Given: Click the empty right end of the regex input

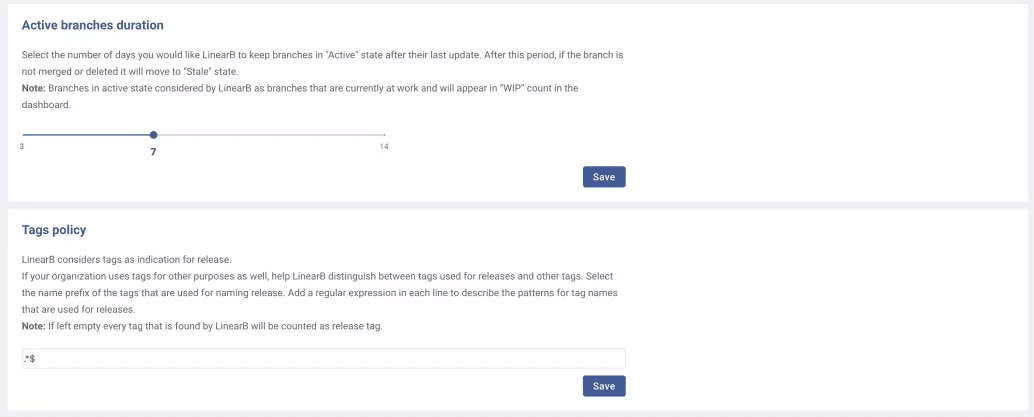Looking at the screenshot, I should 600,358.
